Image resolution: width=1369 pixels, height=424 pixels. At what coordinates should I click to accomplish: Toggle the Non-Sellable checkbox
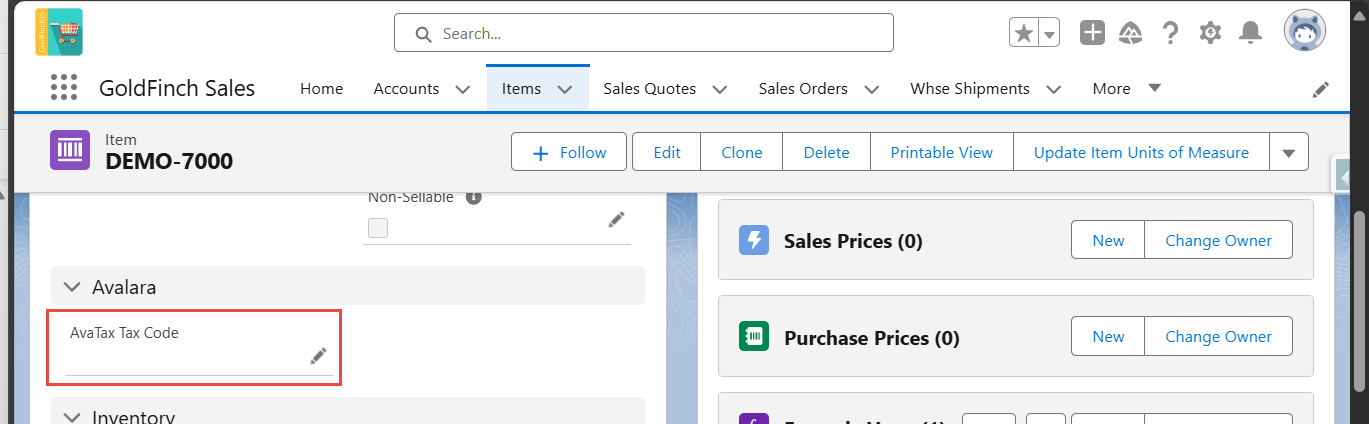coord(378,228)
